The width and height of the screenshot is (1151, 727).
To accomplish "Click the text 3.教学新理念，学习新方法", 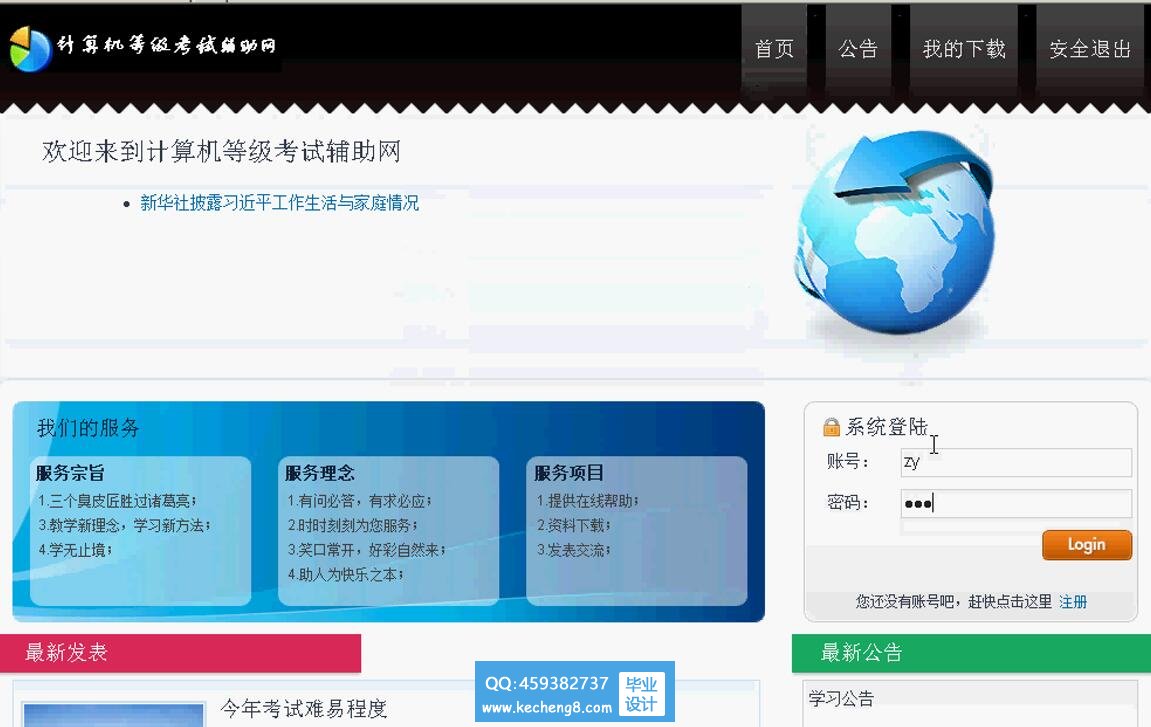I will 124,526.
